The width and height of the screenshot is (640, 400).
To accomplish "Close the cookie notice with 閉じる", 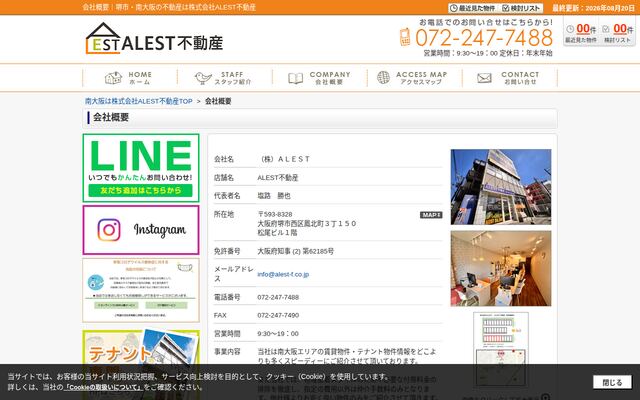I will pyautogui.click(x=612, y=382).
